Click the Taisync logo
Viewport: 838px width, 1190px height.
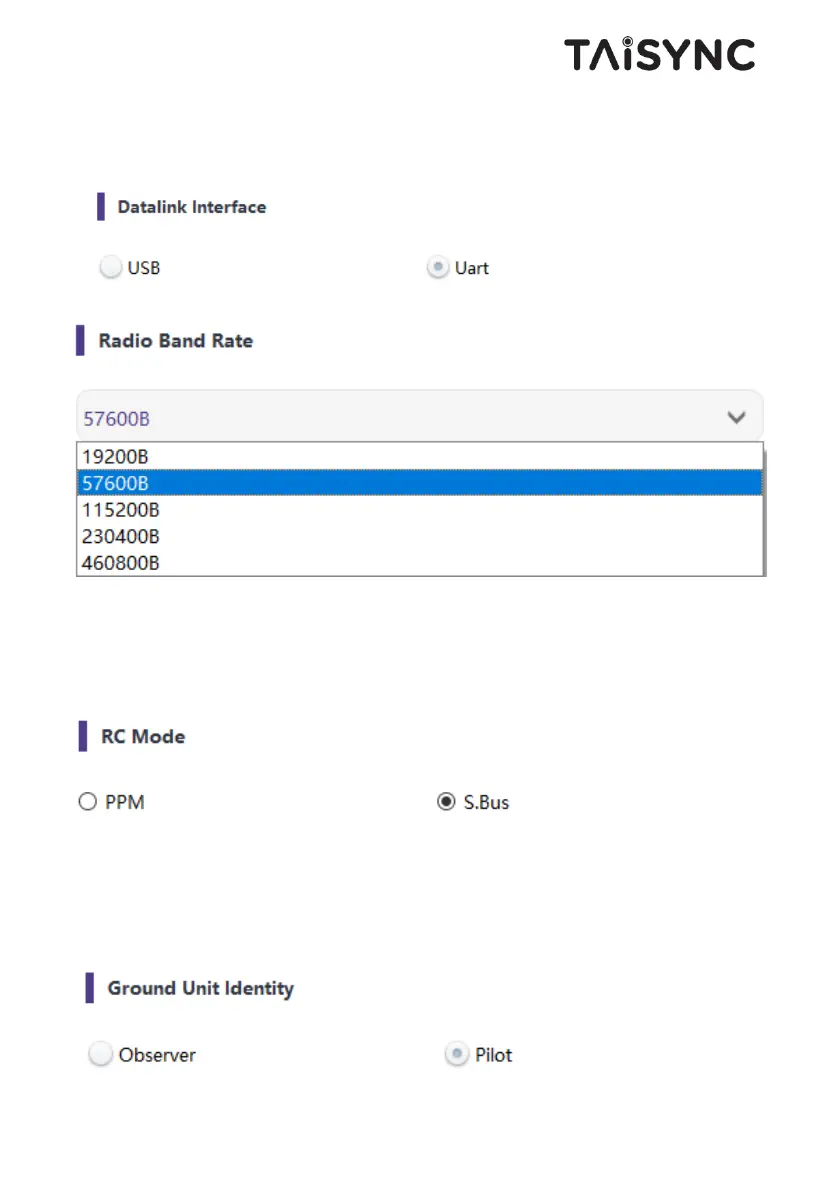[x=659, y=54]
